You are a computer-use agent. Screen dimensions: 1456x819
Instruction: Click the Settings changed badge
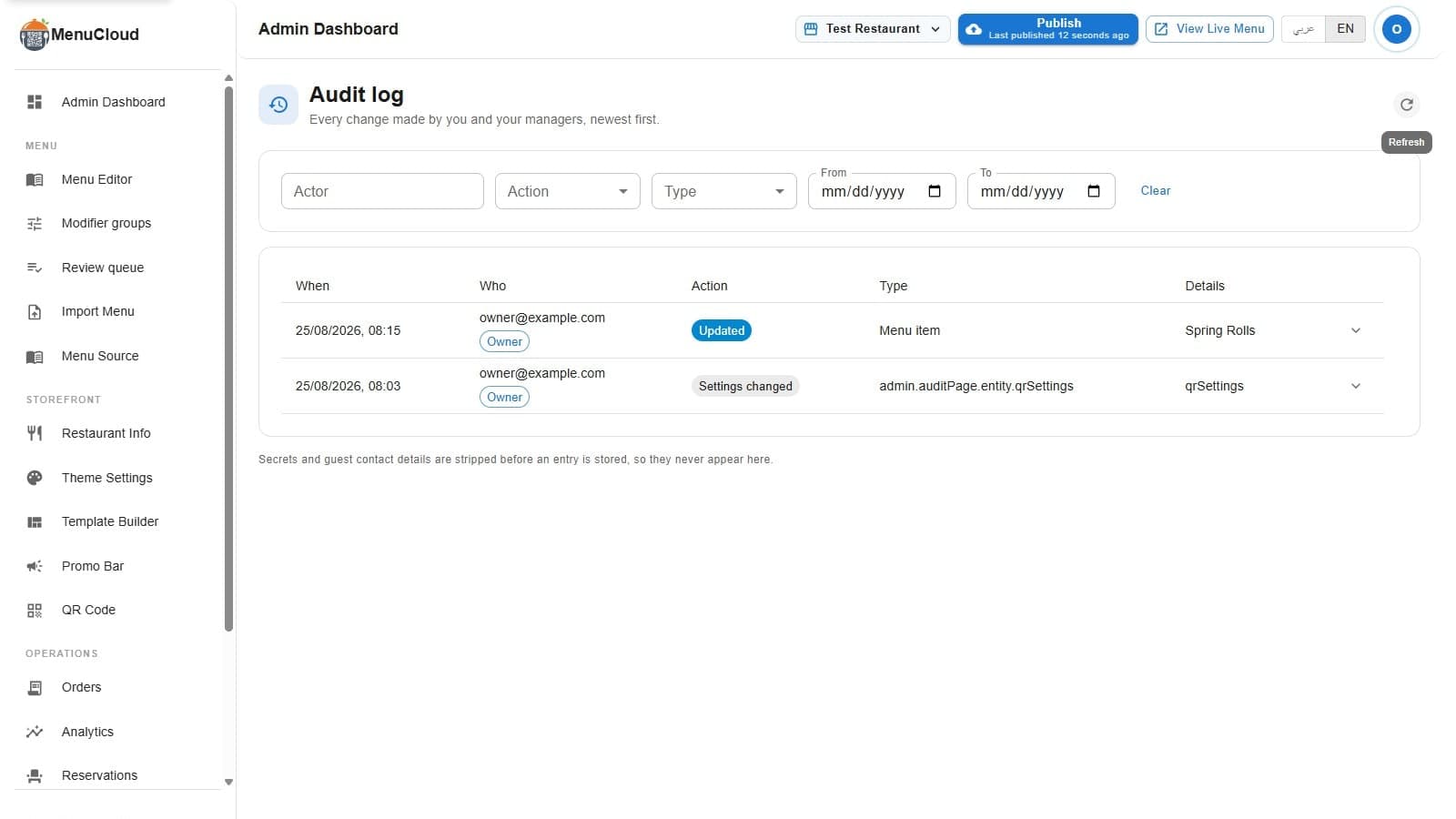pos(745,386)
